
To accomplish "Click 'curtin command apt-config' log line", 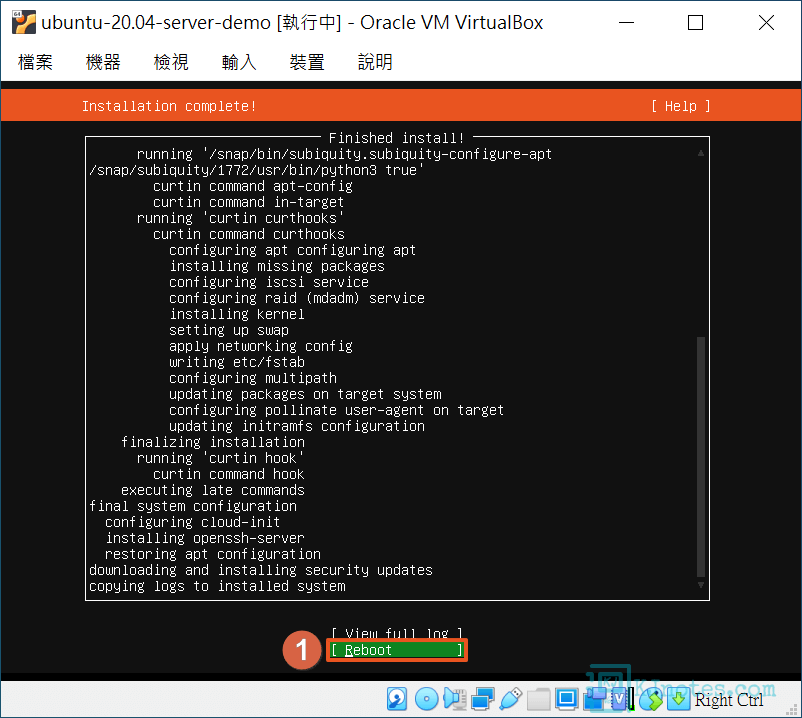I will [x=253, y=186].
